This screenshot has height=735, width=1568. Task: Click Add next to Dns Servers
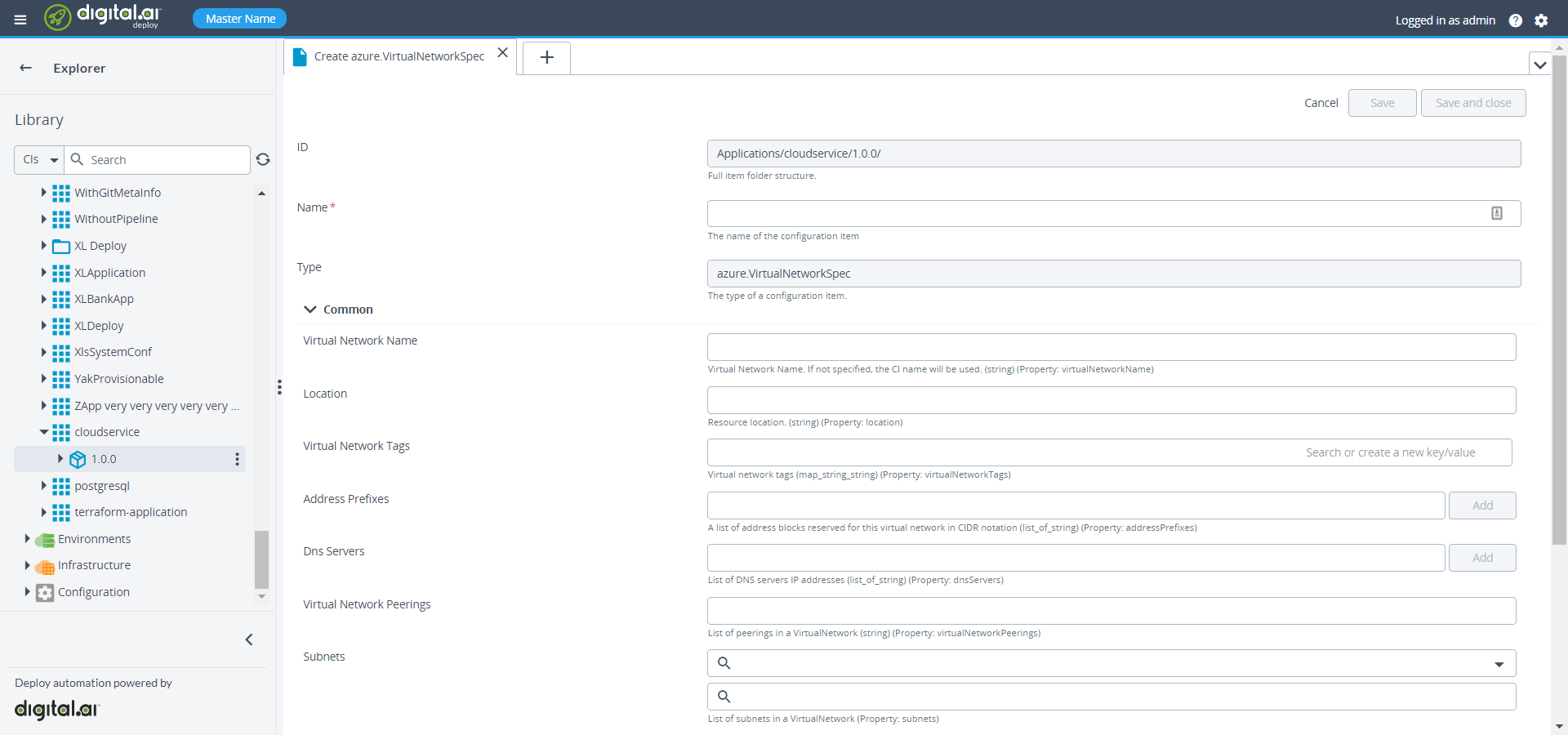point(1481,557)
